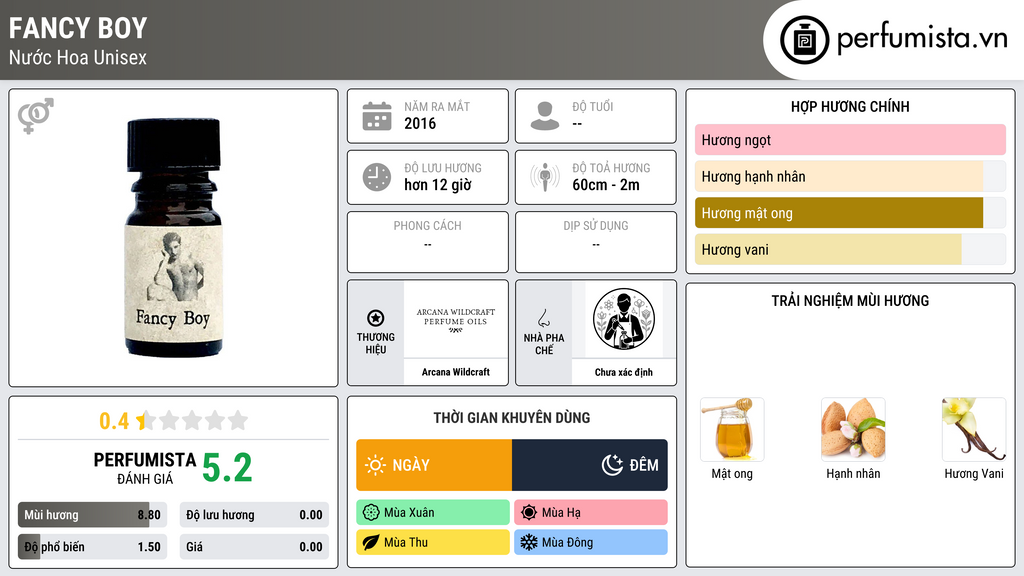Click the longevity value hơn 12 giờ
1024x576 pixels.
point(438,185)
